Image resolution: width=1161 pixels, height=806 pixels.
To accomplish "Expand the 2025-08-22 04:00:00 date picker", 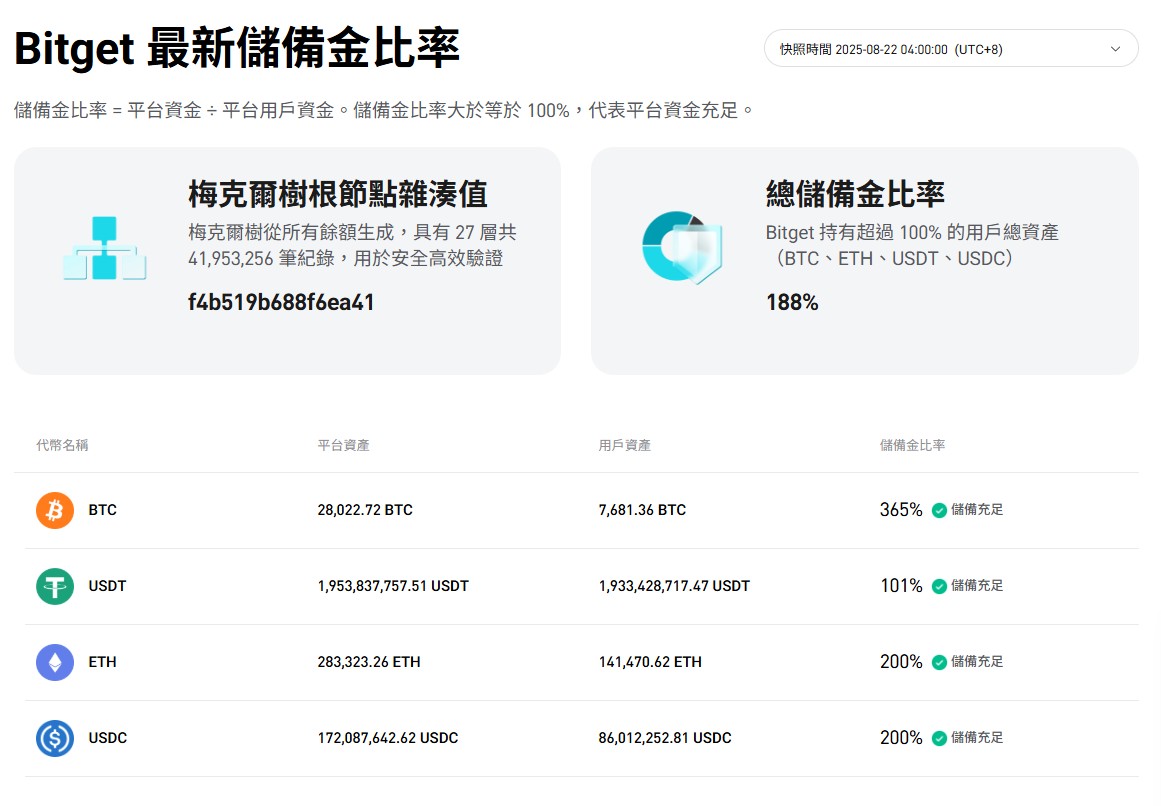I will click(x=948, y=48).
